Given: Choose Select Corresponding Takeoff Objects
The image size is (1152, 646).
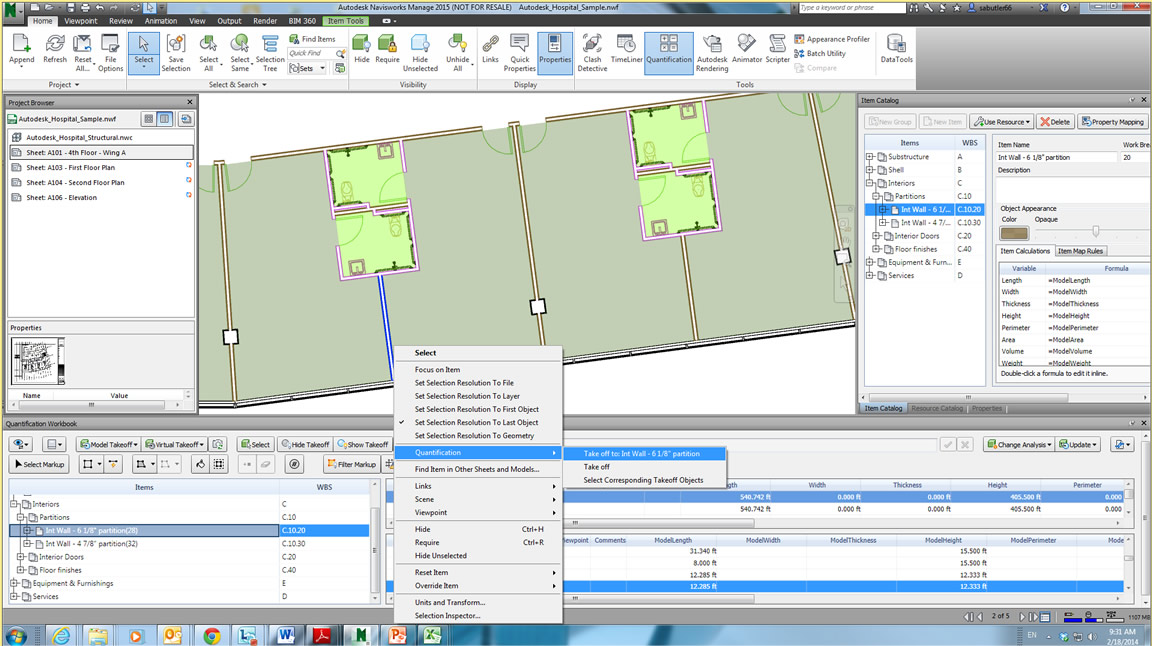Looking at the screenshot, I should 644,480.
